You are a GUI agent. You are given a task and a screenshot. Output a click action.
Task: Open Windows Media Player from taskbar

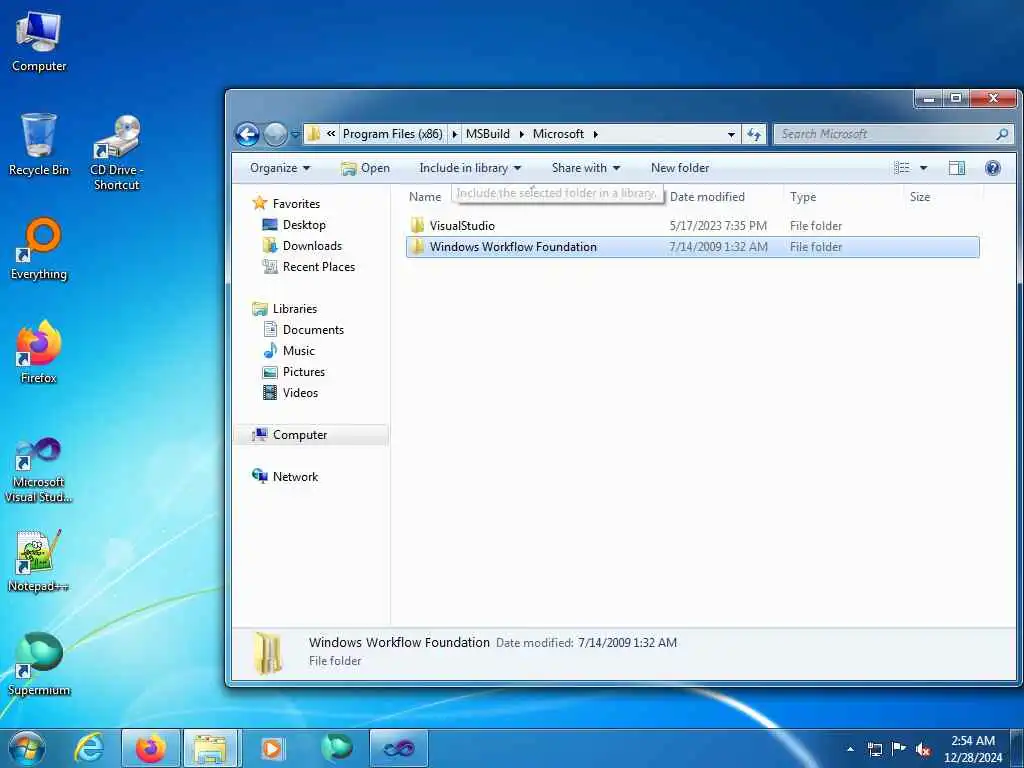coord(273,748)
